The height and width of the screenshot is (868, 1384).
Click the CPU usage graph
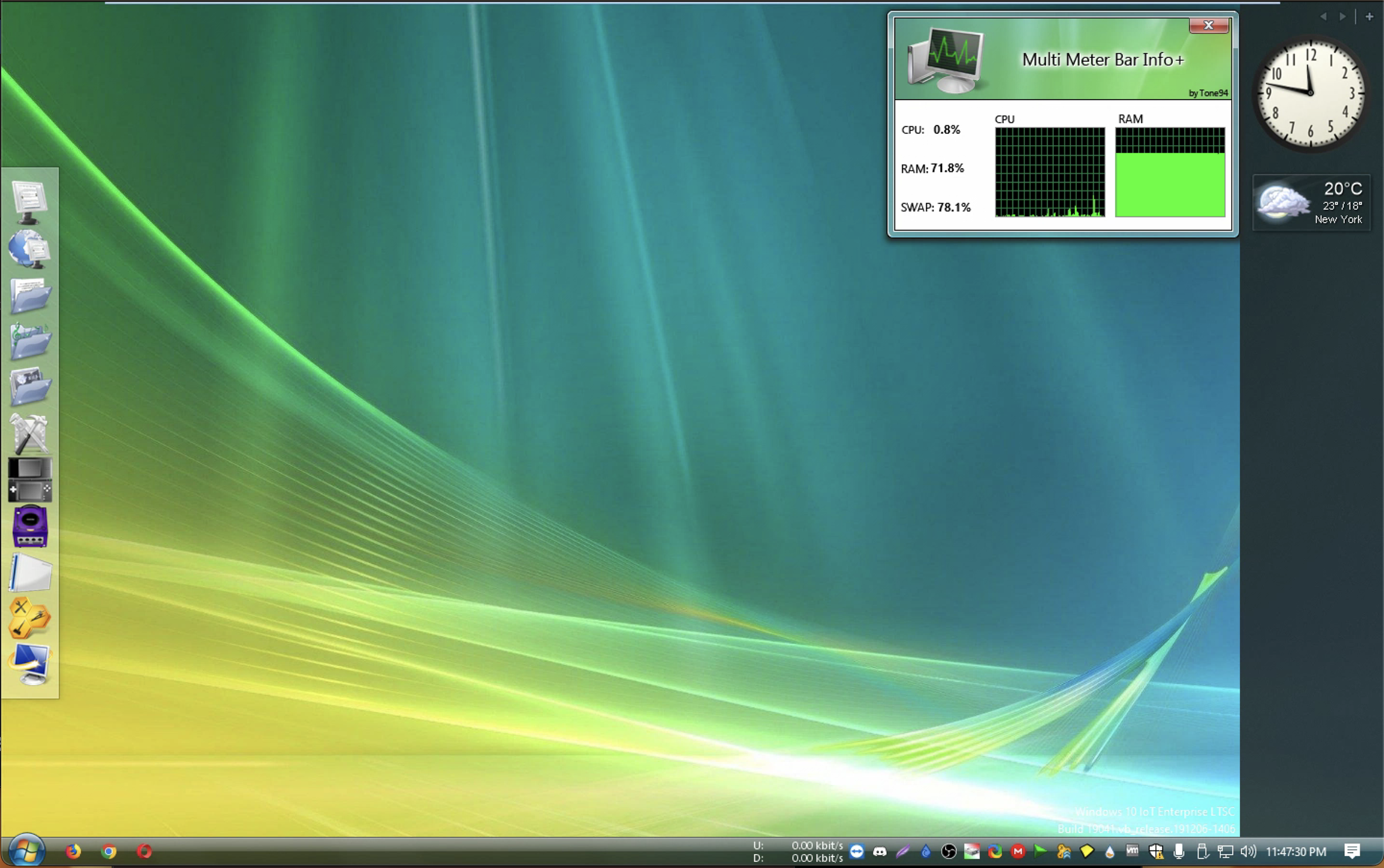1050,172
